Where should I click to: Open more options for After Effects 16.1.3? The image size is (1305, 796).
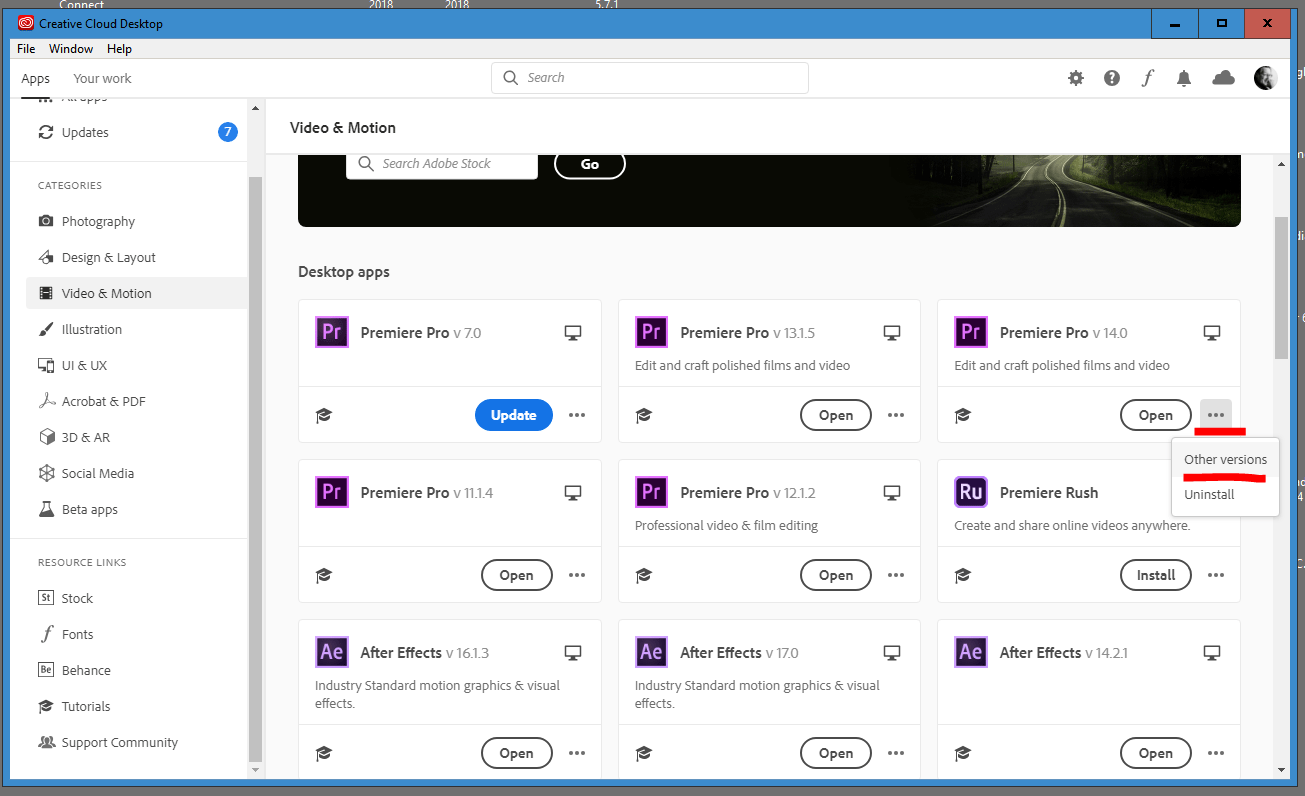577,752
